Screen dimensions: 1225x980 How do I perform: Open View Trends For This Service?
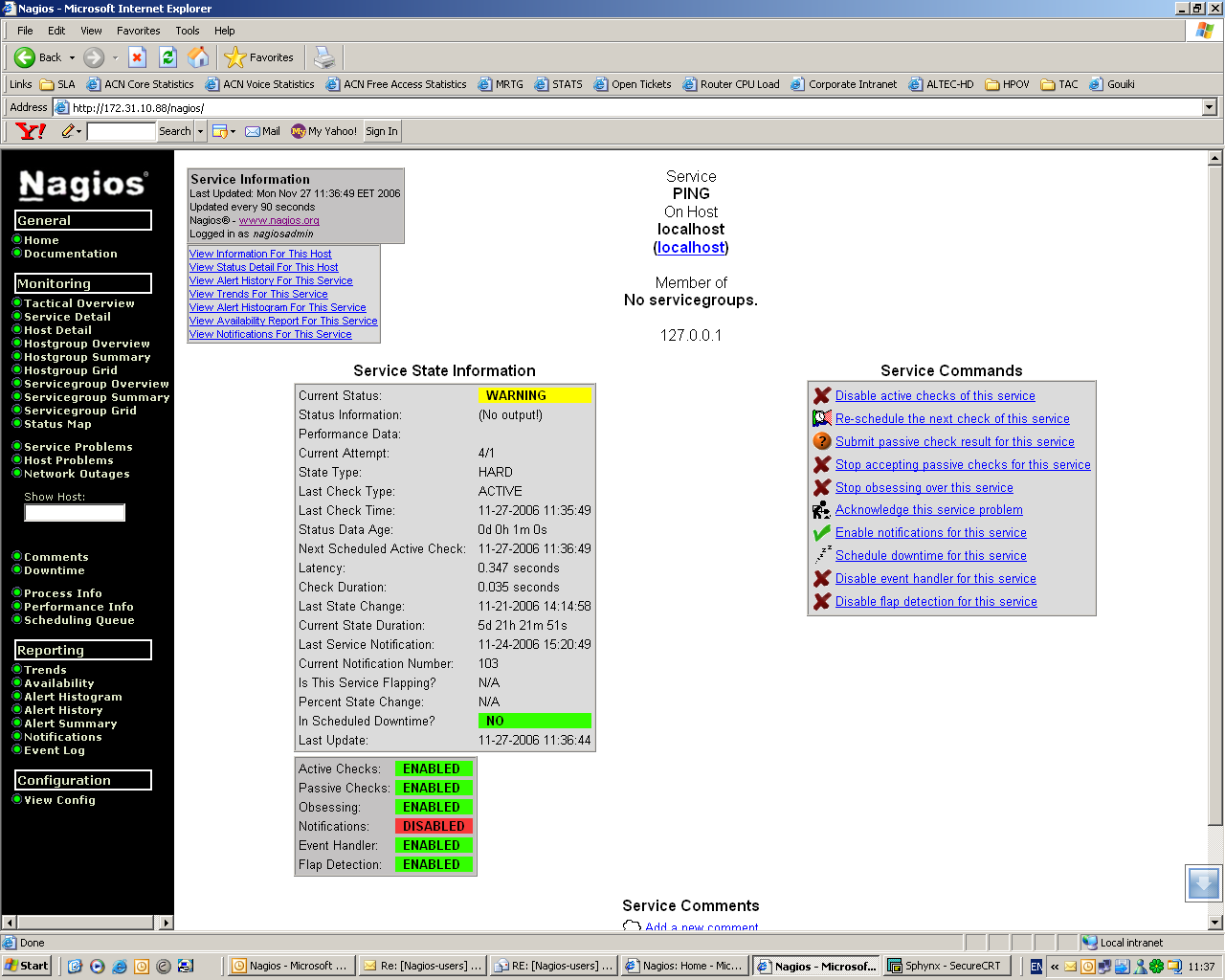click(x=258, y=294)
